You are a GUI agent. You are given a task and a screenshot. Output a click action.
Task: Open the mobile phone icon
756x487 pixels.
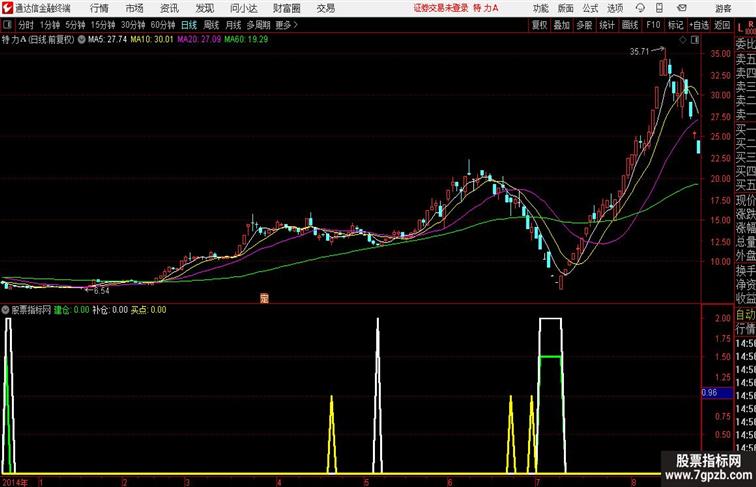point(660,8)
